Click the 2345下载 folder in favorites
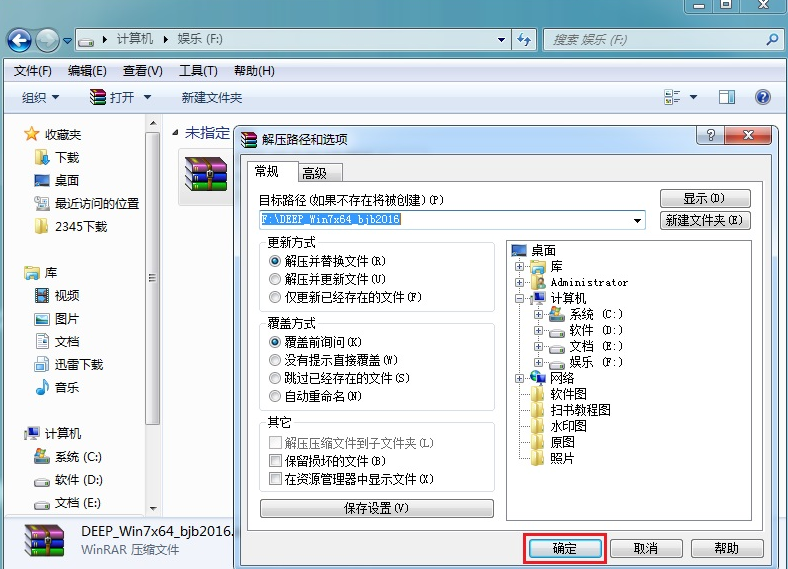This screenshot has height=569, width=788. pos(80,226)
